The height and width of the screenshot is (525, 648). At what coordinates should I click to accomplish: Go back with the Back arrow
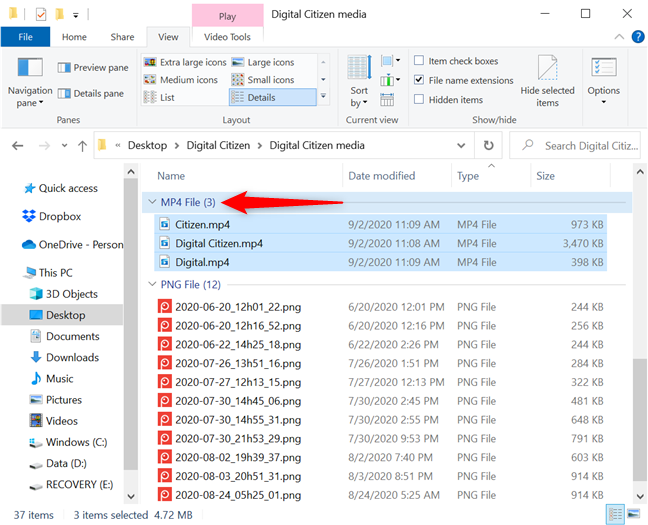(x=17, y=146)
